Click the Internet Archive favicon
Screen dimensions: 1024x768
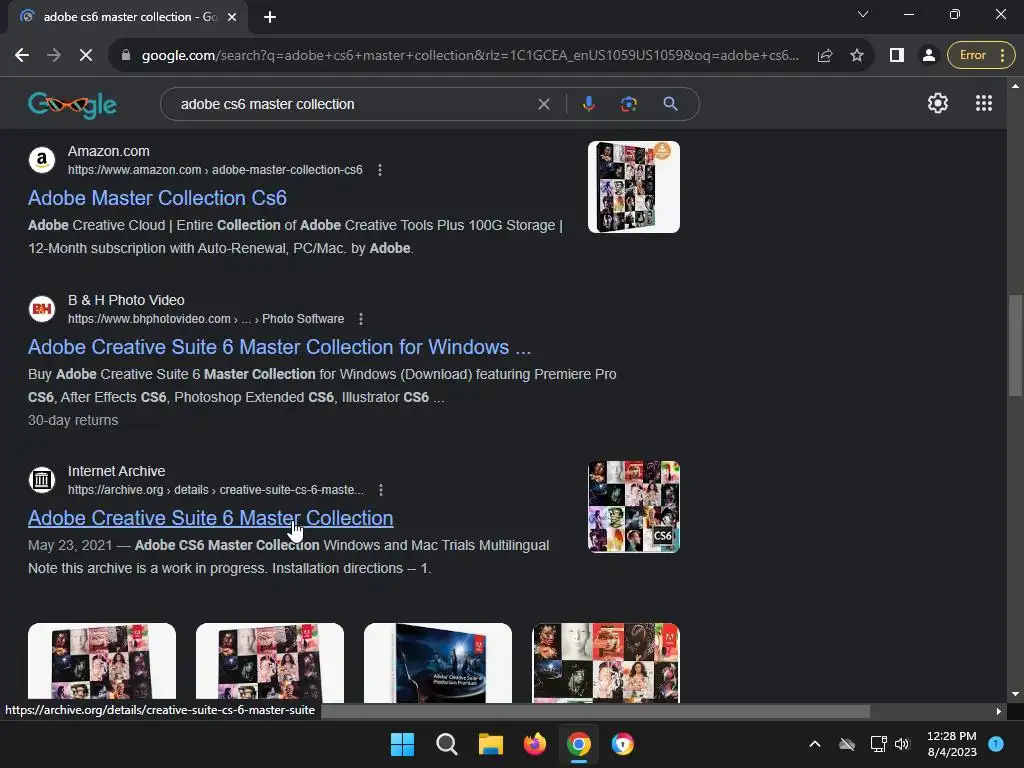coord(42,480)
